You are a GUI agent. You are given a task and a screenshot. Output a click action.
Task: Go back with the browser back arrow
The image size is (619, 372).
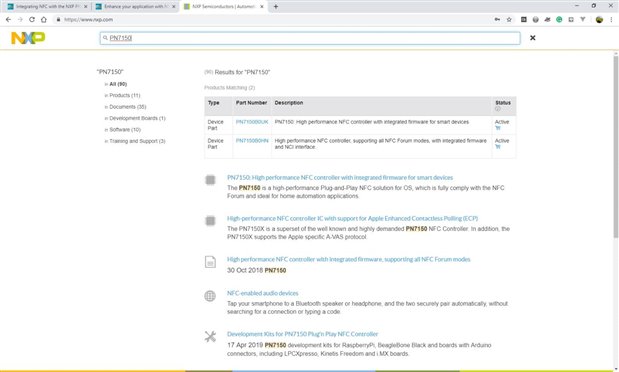pos(8,19)
